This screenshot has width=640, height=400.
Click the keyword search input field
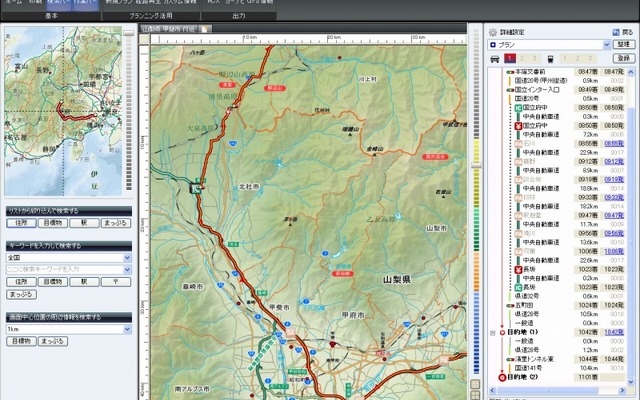click(64, 269)
